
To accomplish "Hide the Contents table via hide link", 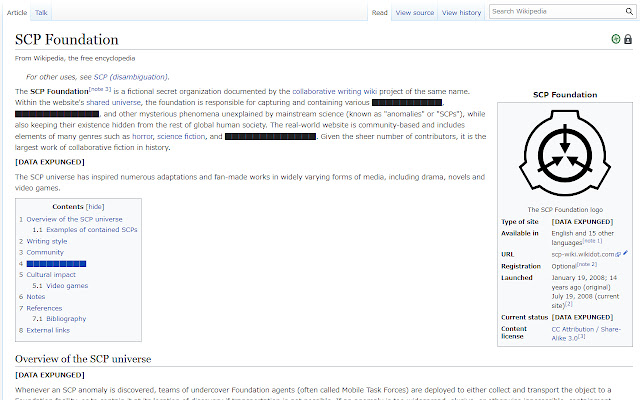I will (x=95, y=207).
